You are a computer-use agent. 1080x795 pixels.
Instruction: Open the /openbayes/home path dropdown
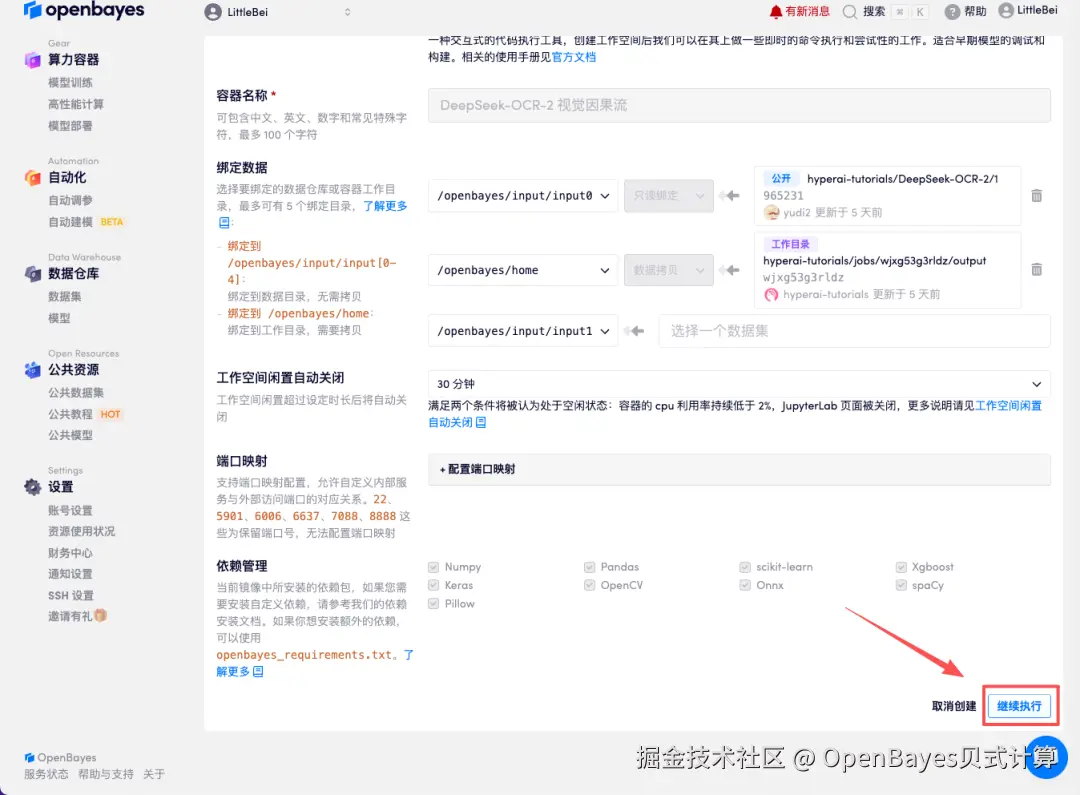pos(523,270)
